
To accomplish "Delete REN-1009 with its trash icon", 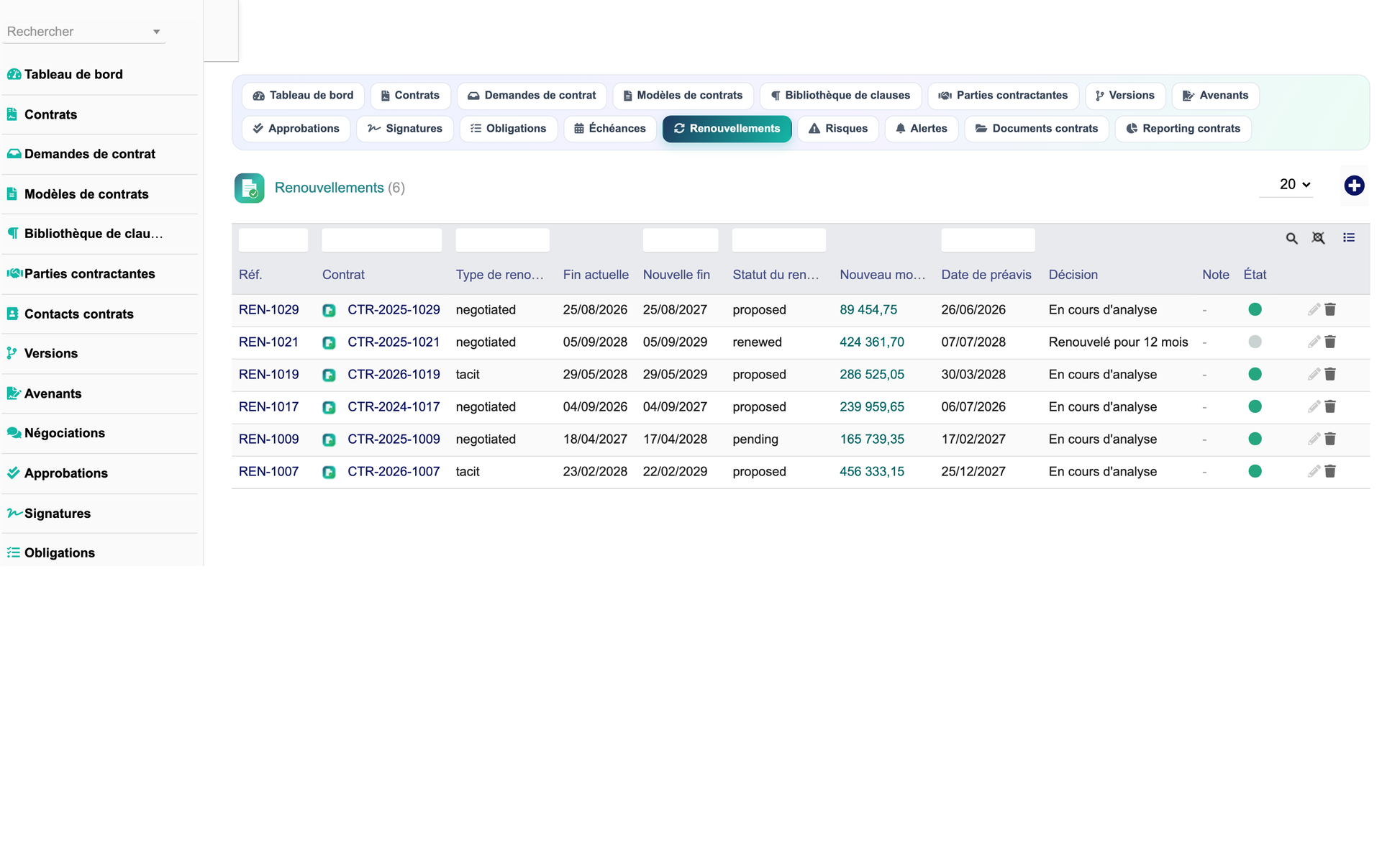I will (x=1330, y=439).
